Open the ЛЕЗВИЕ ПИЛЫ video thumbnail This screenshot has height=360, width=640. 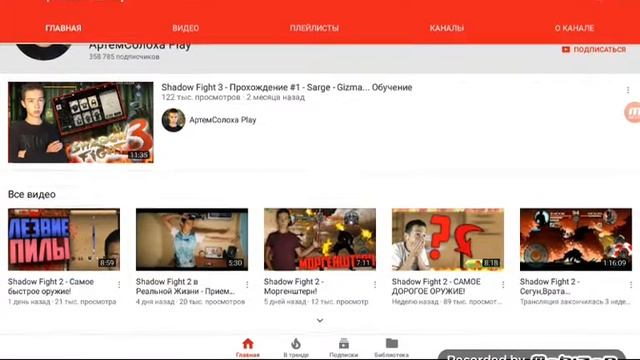point(64,240)
